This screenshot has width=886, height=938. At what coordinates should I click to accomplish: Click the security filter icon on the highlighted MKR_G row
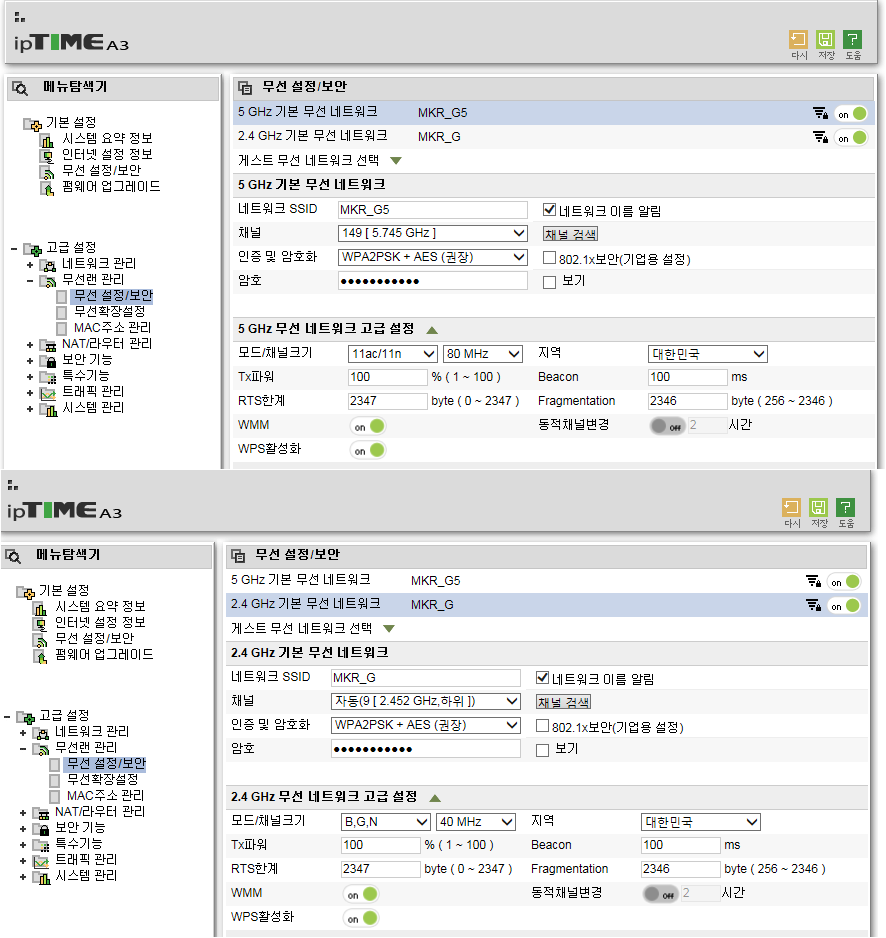[813, 605]
